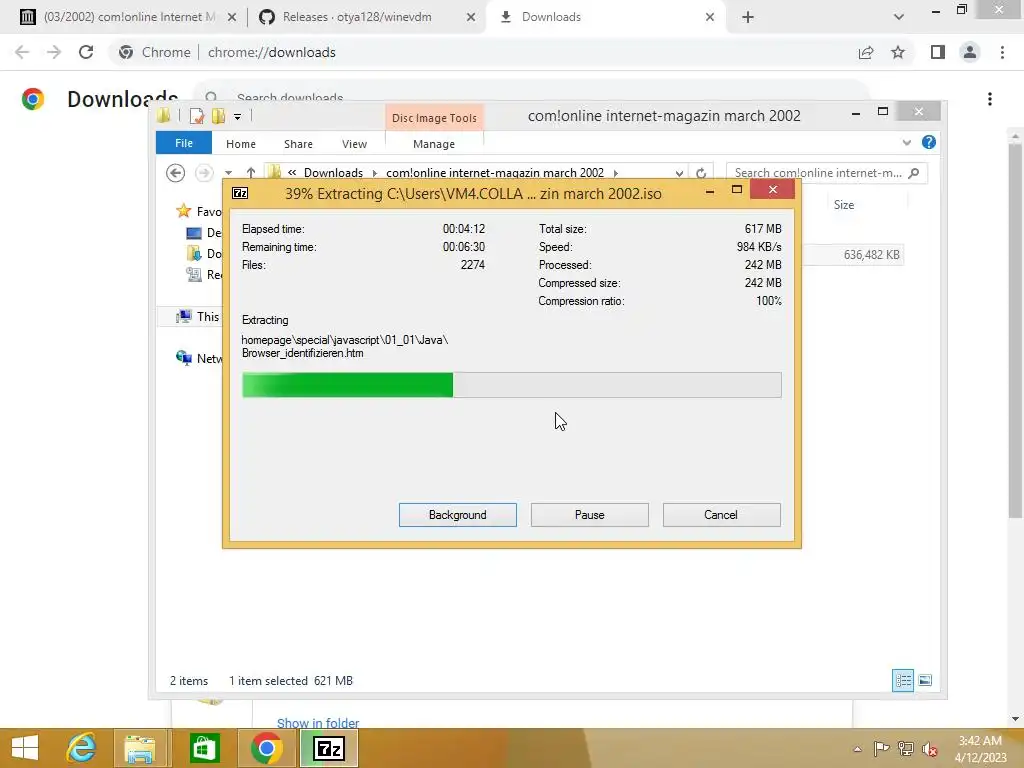Image resolution: width=1024 pixels, height=768 pixels.
Task: Click the Show in folder link
Action: pos(318,723)
